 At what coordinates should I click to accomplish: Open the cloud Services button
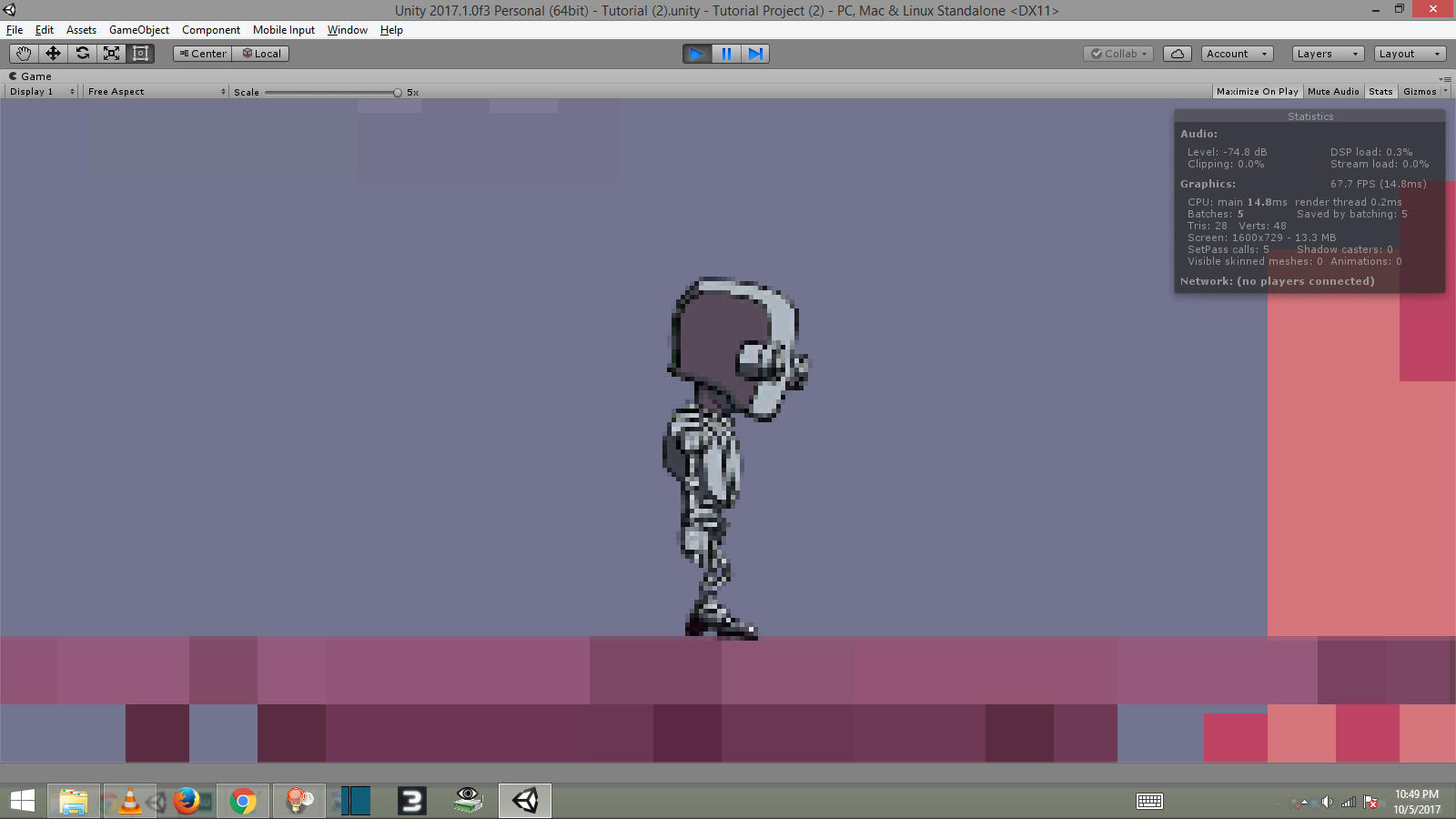point(1177,54)
